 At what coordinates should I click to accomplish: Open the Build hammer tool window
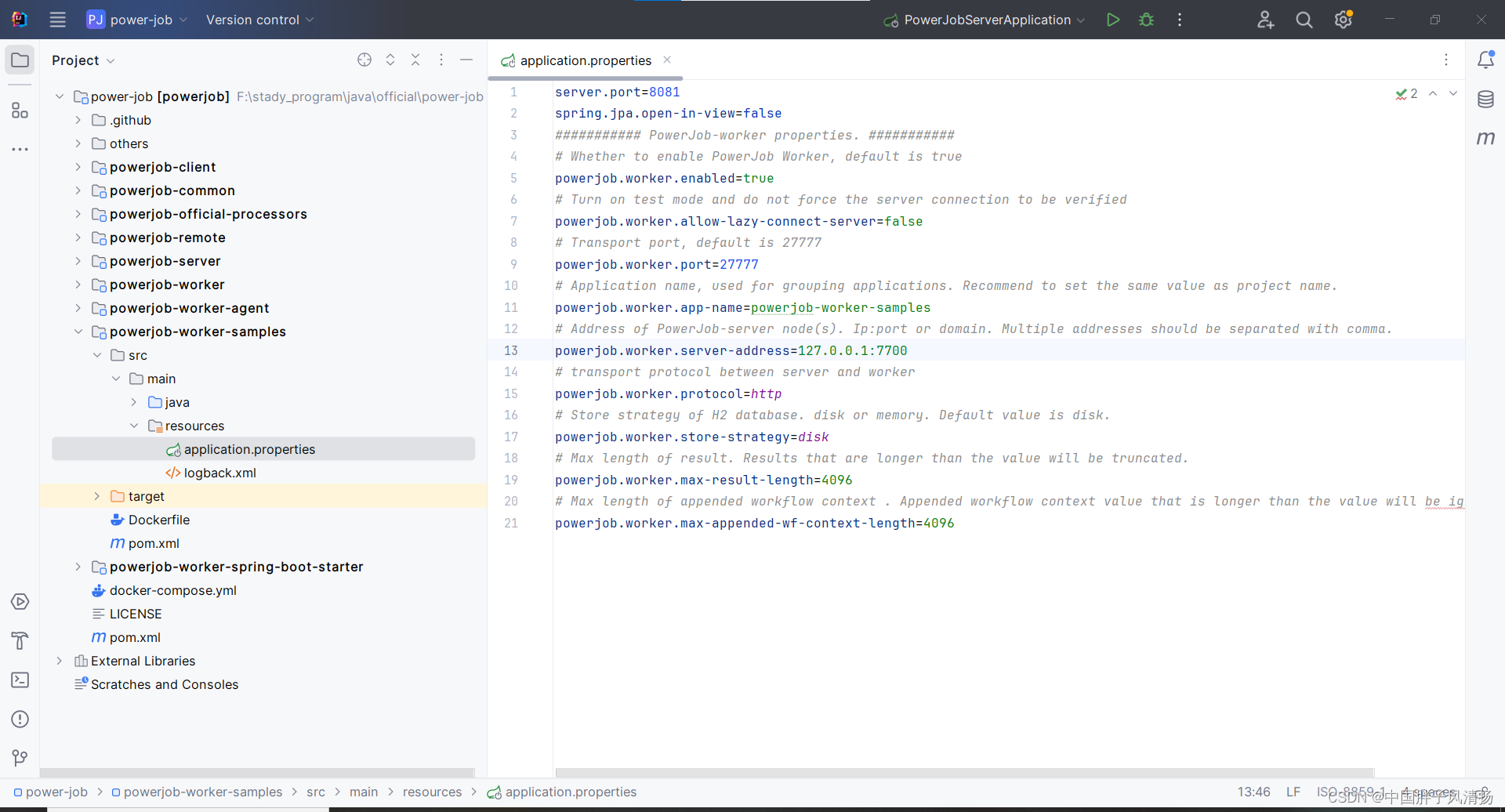click(x=20, y=641)
